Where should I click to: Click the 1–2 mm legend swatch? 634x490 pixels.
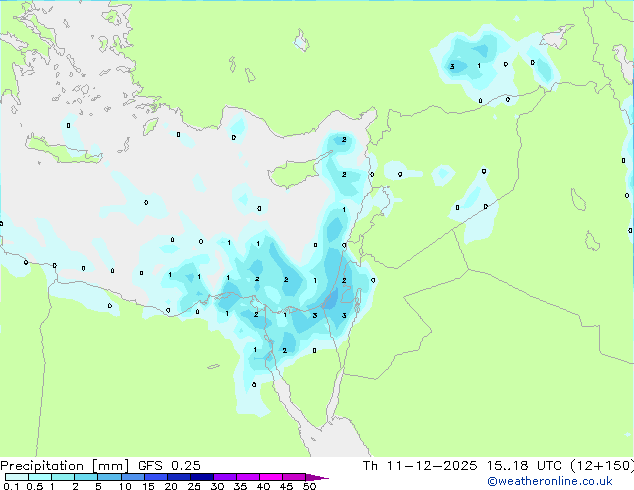63,477
